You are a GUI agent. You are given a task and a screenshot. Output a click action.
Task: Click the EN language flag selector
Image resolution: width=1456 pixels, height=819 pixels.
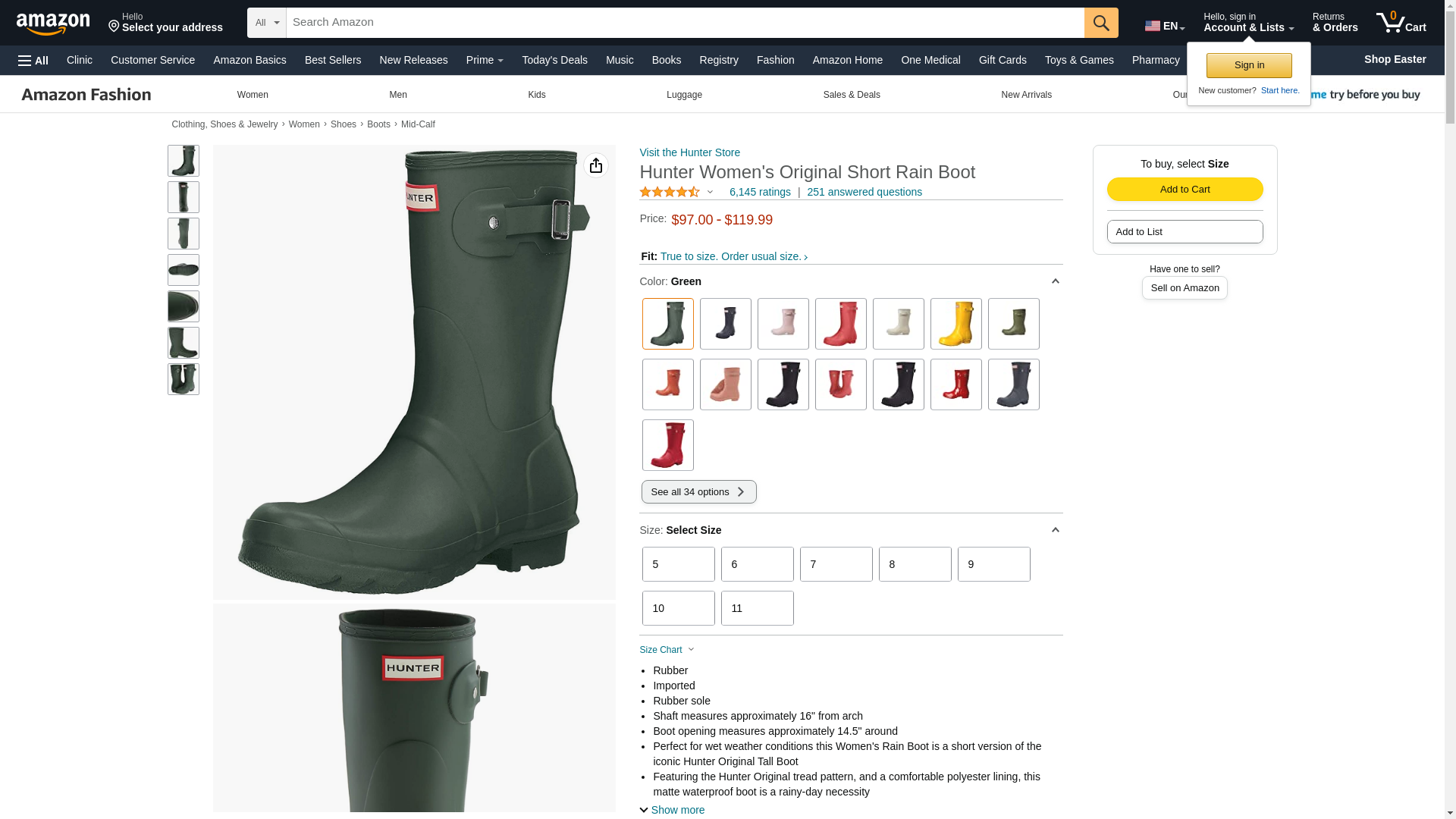coord(1165,26)
